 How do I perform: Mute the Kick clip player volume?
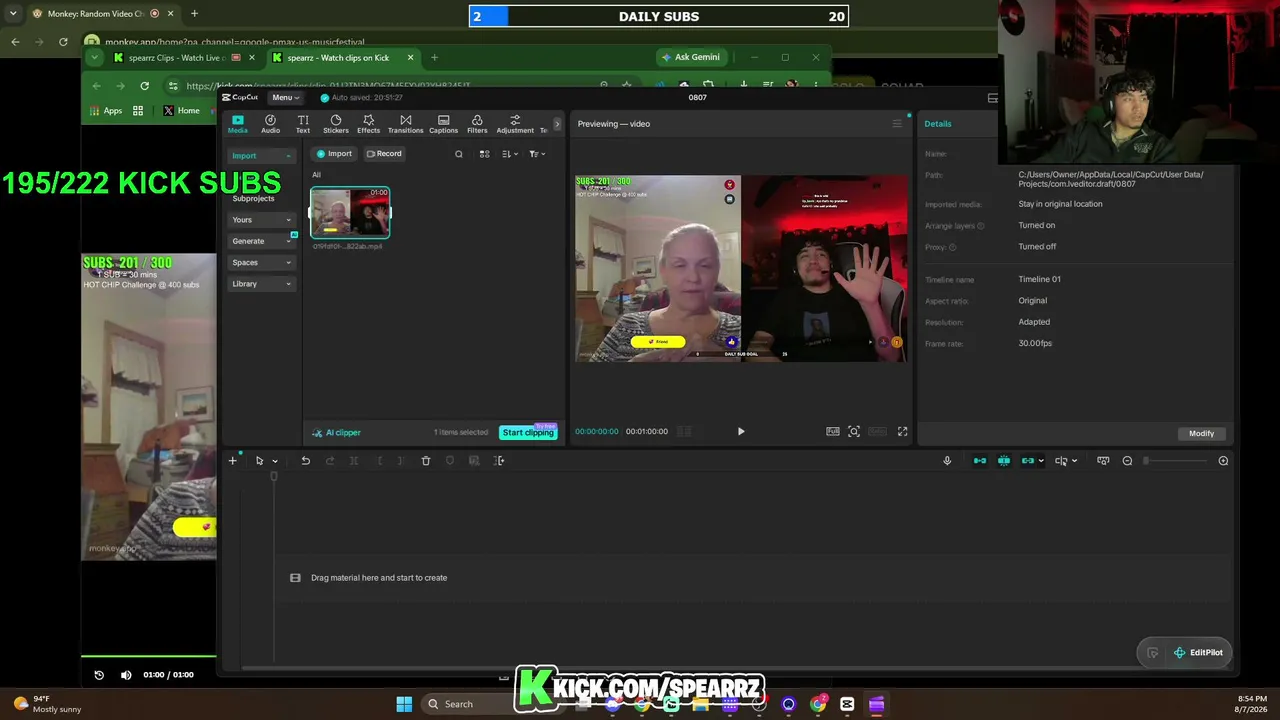[x=126, y=675]
